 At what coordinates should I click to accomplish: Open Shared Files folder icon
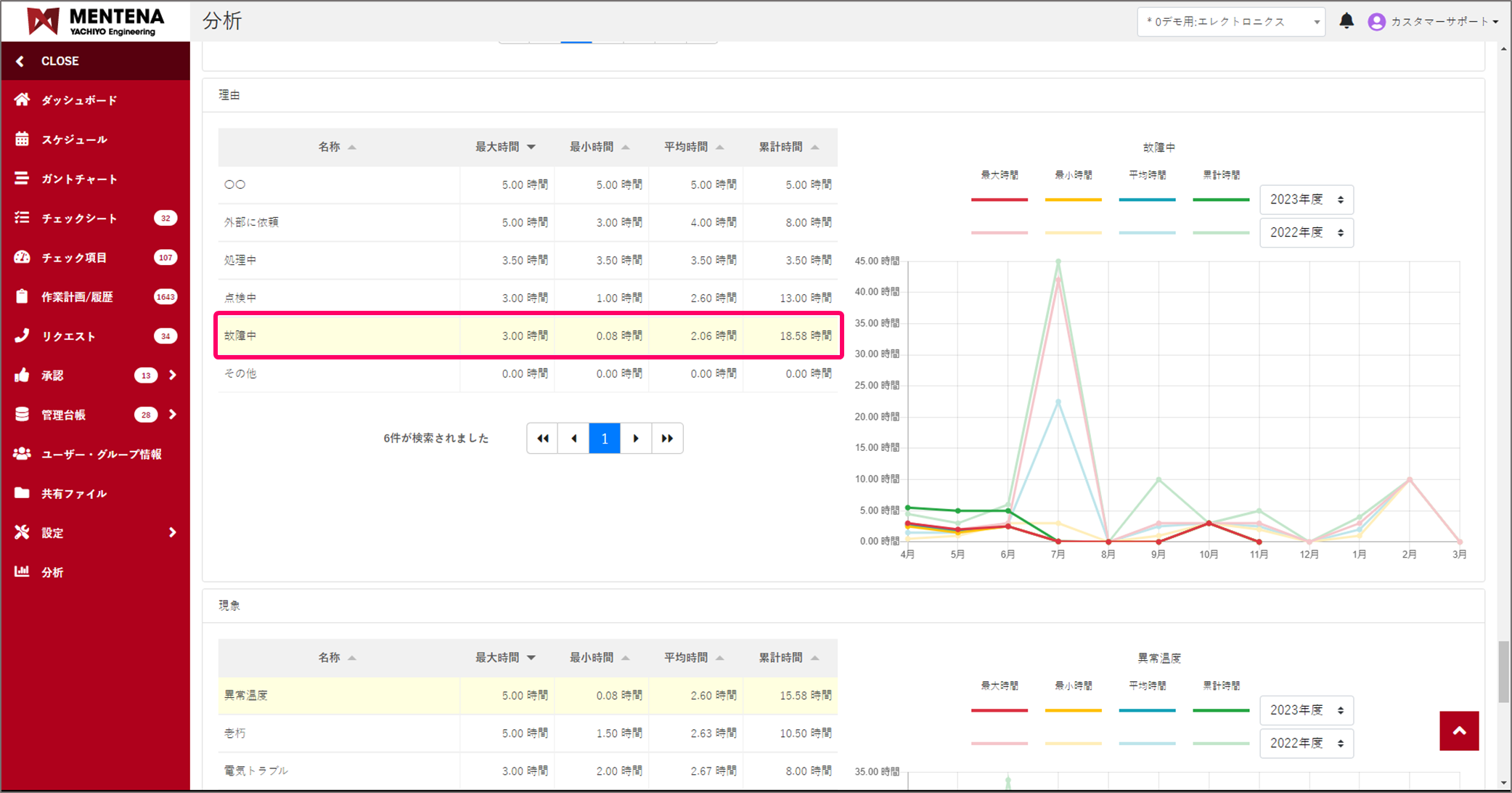pyautogui.click(x=22, y=493)
